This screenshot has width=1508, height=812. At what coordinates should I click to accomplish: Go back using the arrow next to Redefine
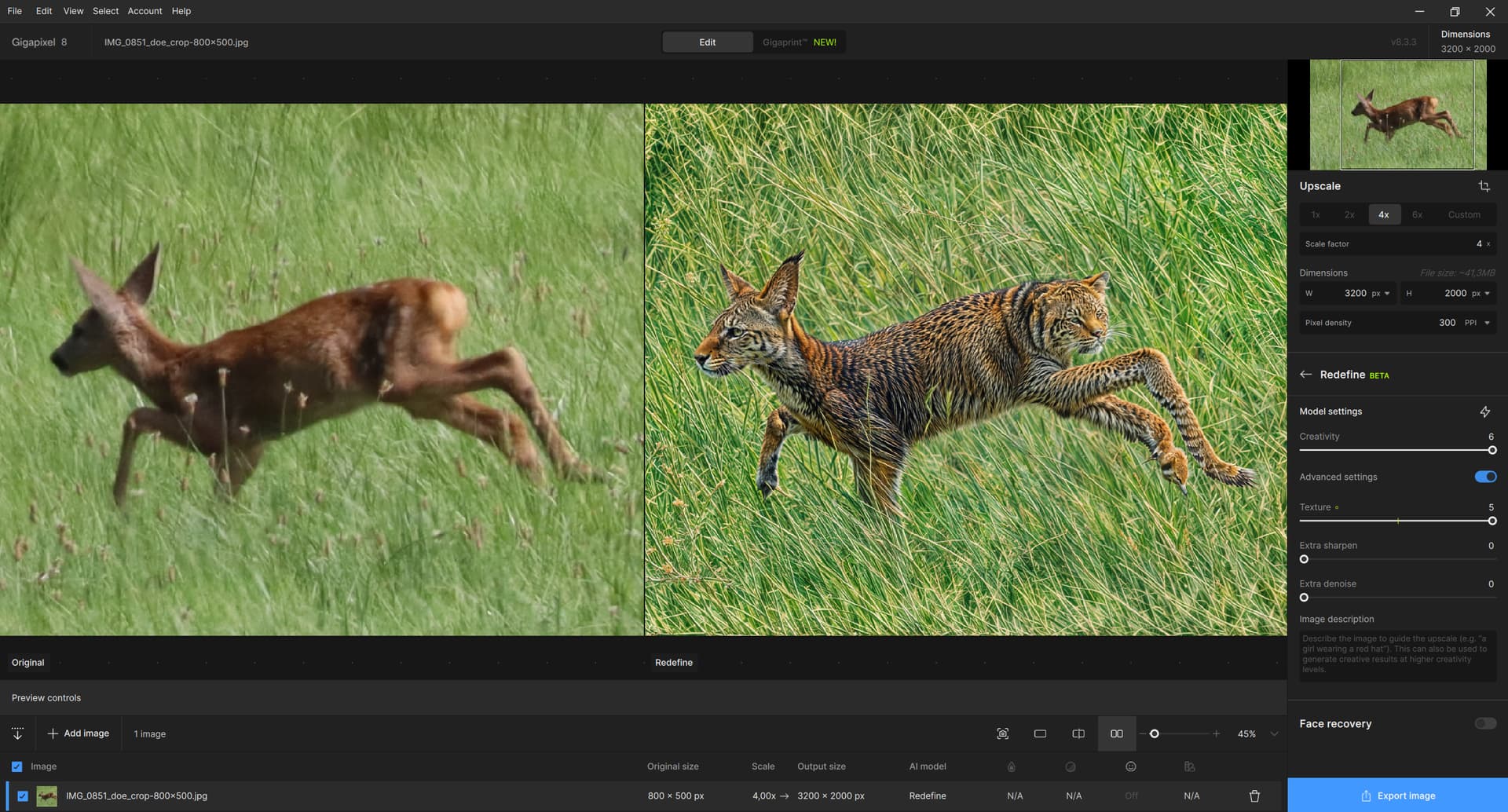(1305, 375)
